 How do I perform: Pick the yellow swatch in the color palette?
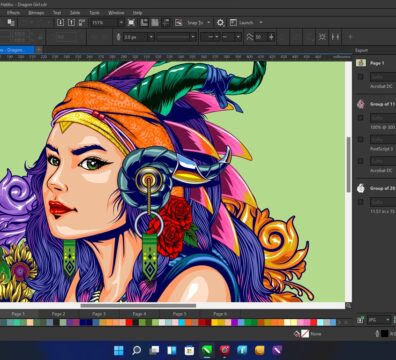pyautogui.click(x=214, y=322)
